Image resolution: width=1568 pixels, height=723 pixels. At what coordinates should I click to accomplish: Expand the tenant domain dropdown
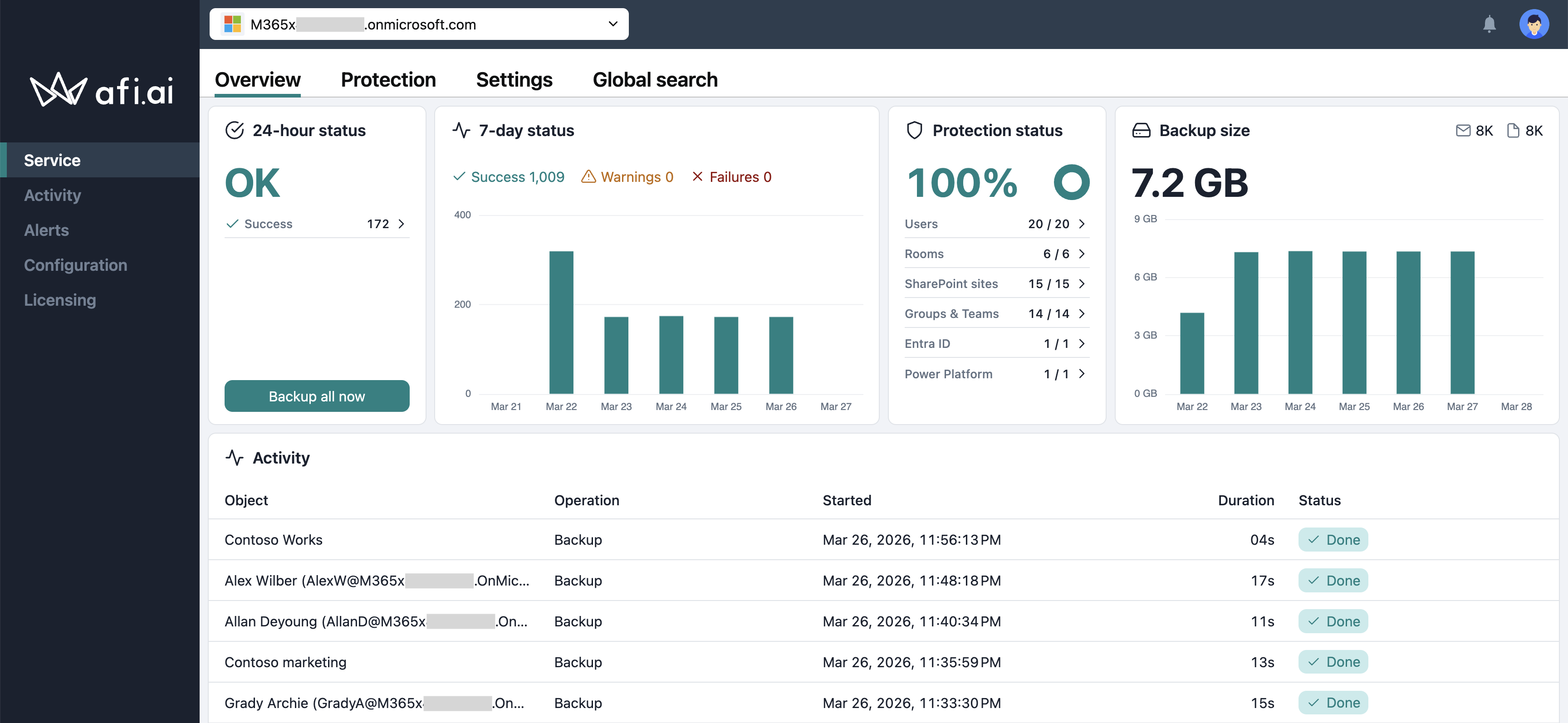(x=612, y=24)
